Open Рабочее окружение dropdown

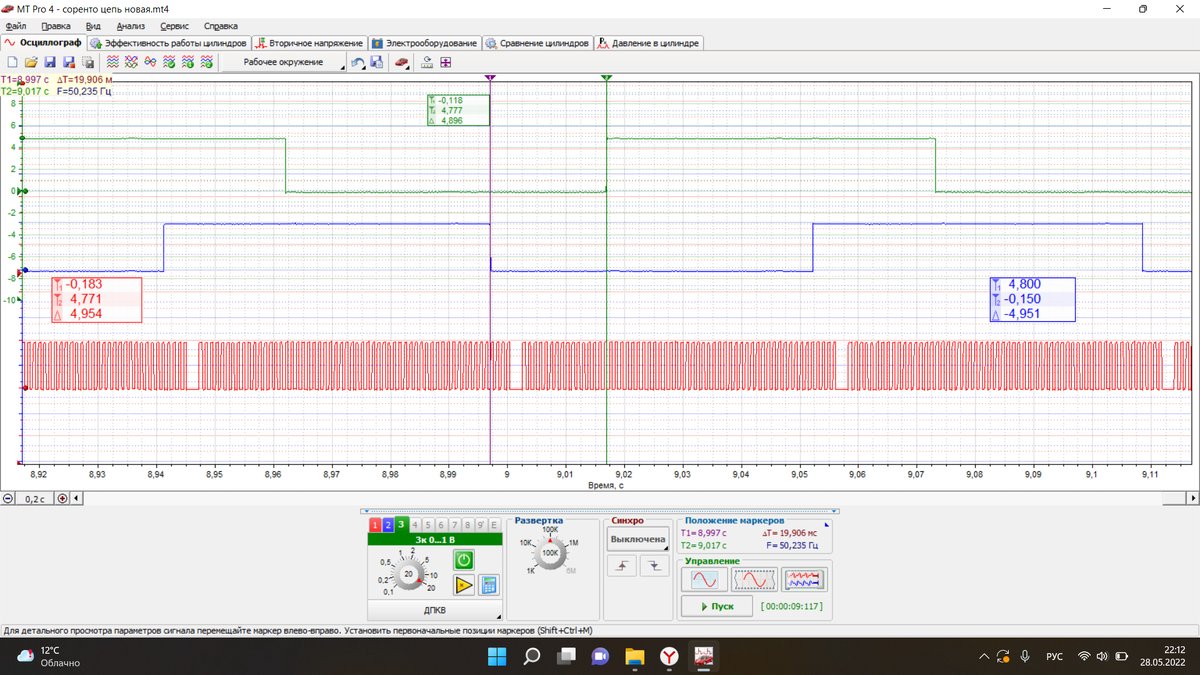[284, 62]
